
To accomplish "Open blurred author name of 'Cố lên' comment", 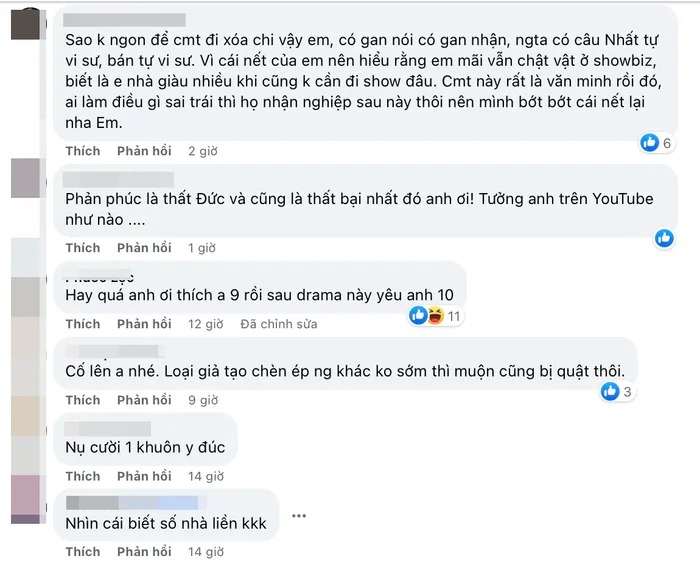I will [112, 351].
